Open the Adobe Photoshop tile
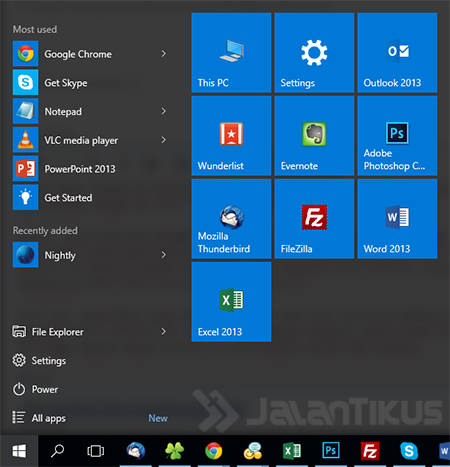 397,136
